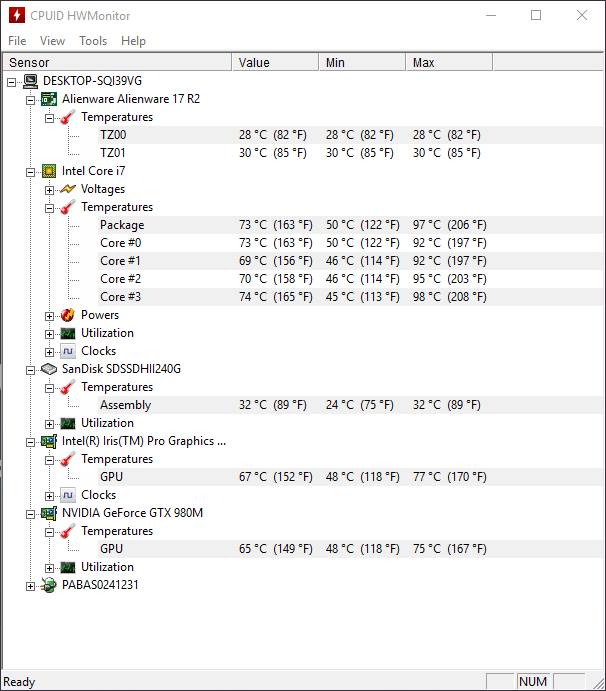Viewport: 606px width, 691px height.
Task: Click the DESKTOP-SQI39VG computer icon
Action: (x=30, y=81)
